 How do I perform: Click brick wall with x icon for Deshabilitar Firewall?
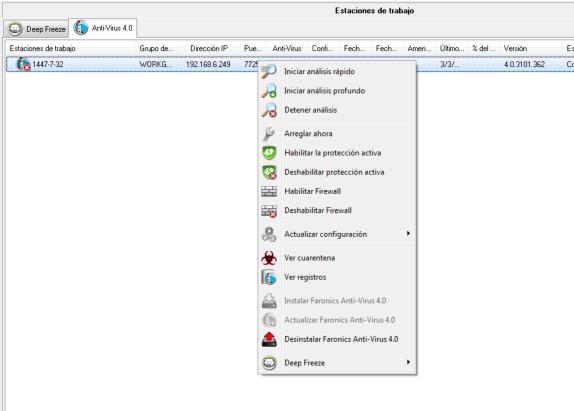269,210
